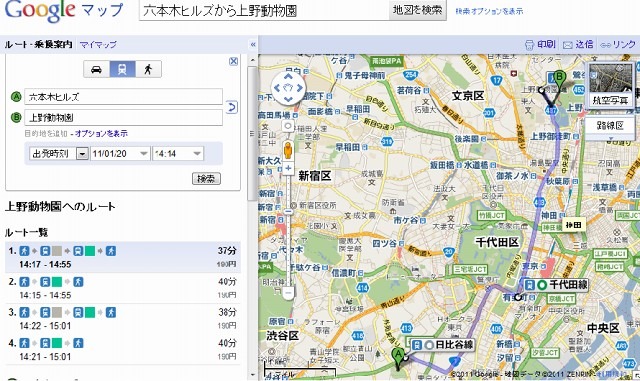Click the 新宿区 label on the map

315,176
